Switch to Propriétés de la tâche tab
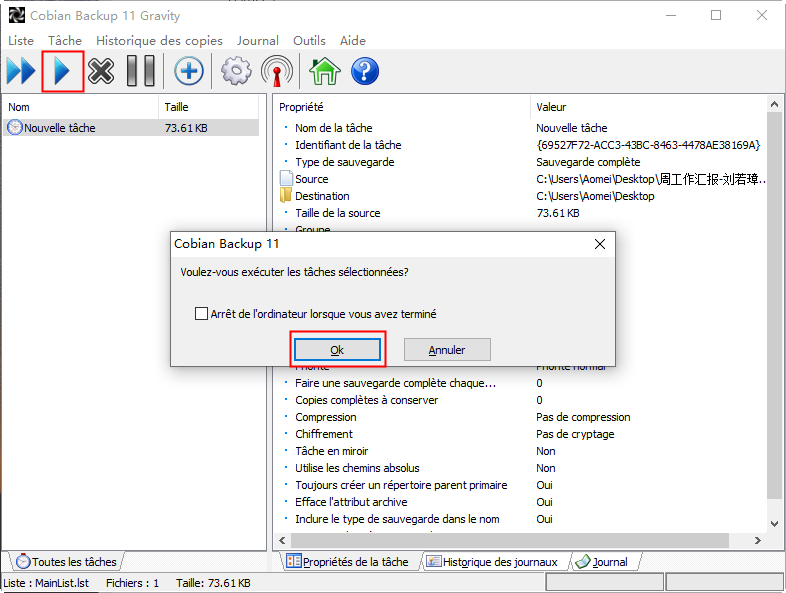The width and height of the screenshot is (786, 593). tap(348, 561)
